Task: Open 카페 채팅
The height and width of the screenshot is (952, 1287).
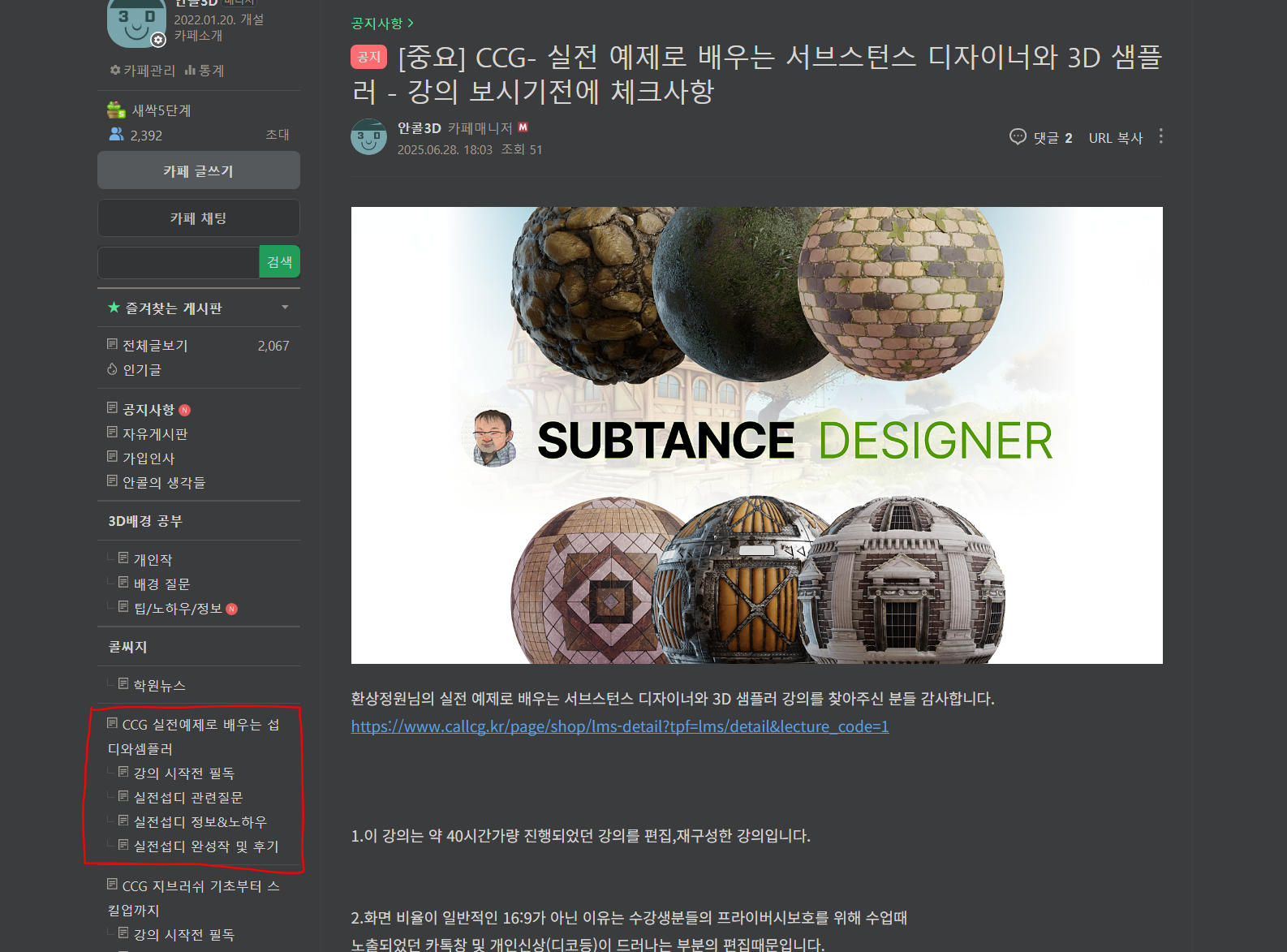Action: click(199, 218)
